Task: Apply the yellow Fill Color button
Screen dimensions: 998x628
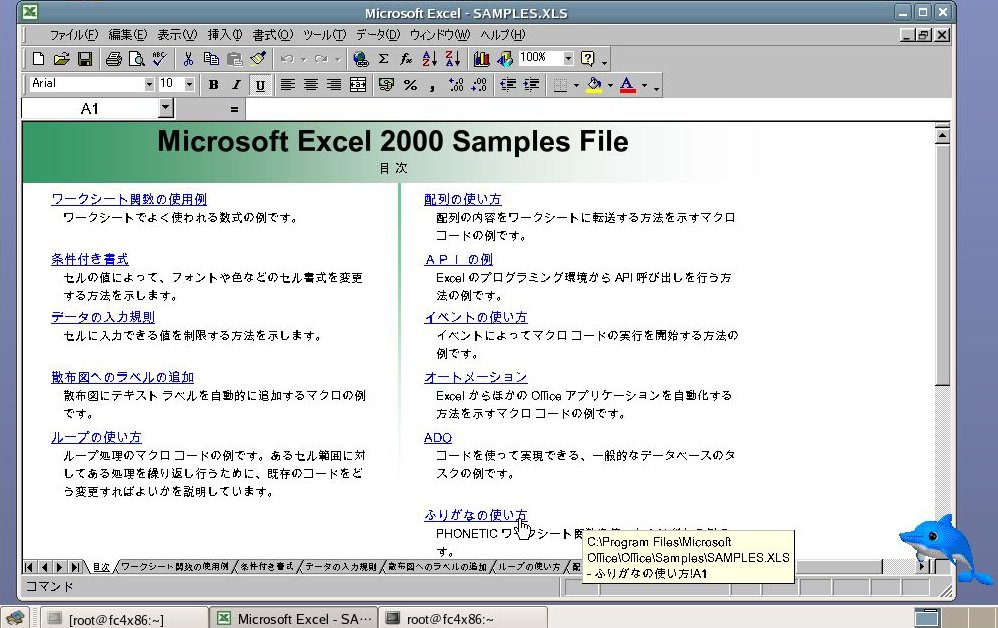Action: [594, 85]
